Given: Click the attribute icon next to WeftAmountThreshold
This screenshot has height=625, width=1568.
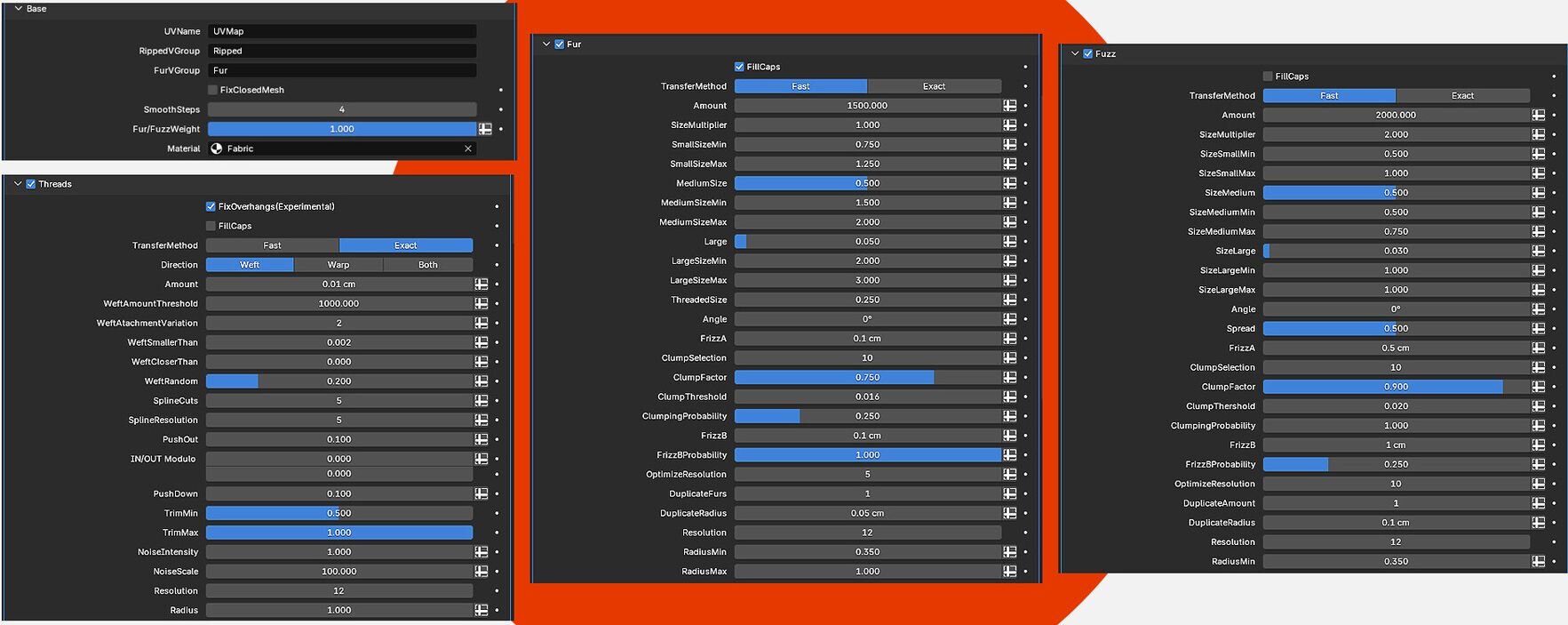Looking at the screenshot, I should 481,304.
